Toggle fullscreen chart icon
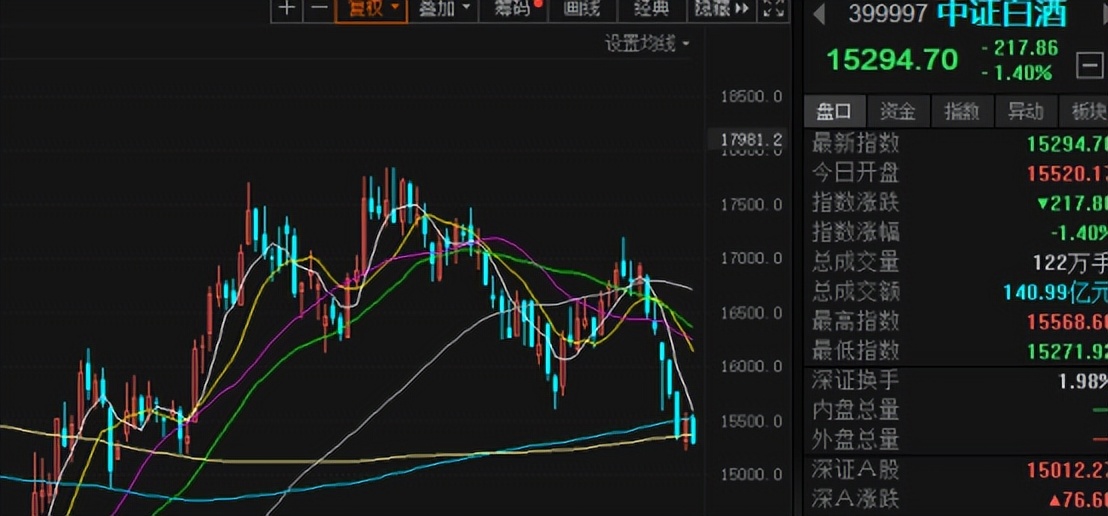1108x516 pixels. [774, 8]
